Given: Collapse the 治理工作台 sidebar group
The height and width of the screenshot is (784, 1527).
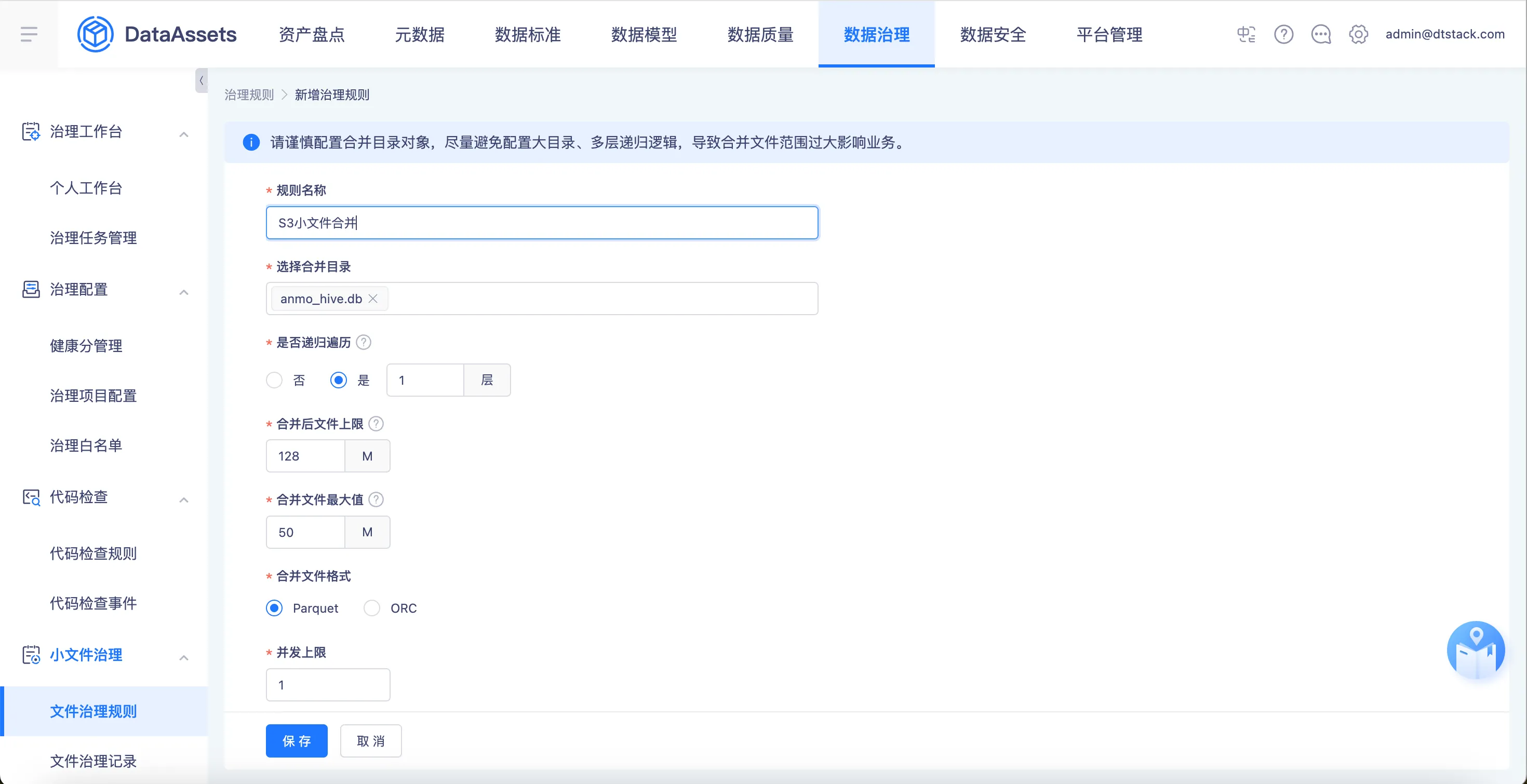Looking at the screenshot, I should [x=184, y=134].
